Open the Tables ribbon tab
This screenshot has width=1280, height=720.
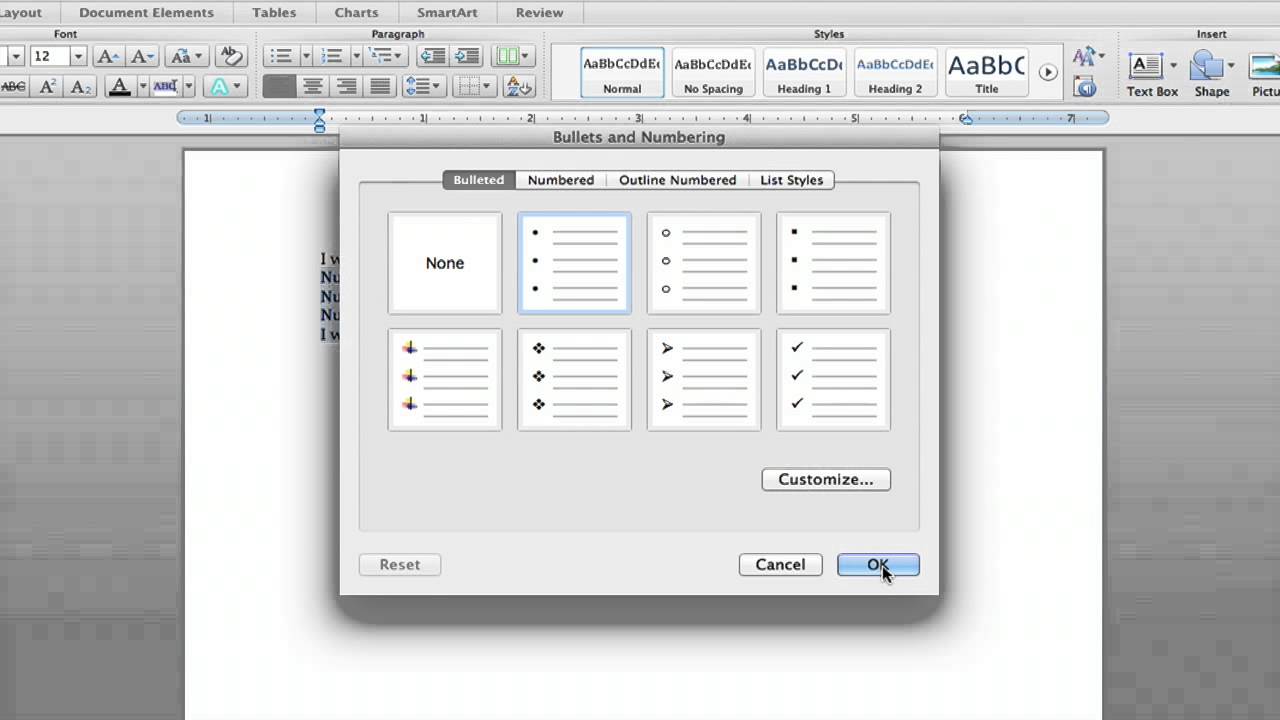click(x=274, y=13)
